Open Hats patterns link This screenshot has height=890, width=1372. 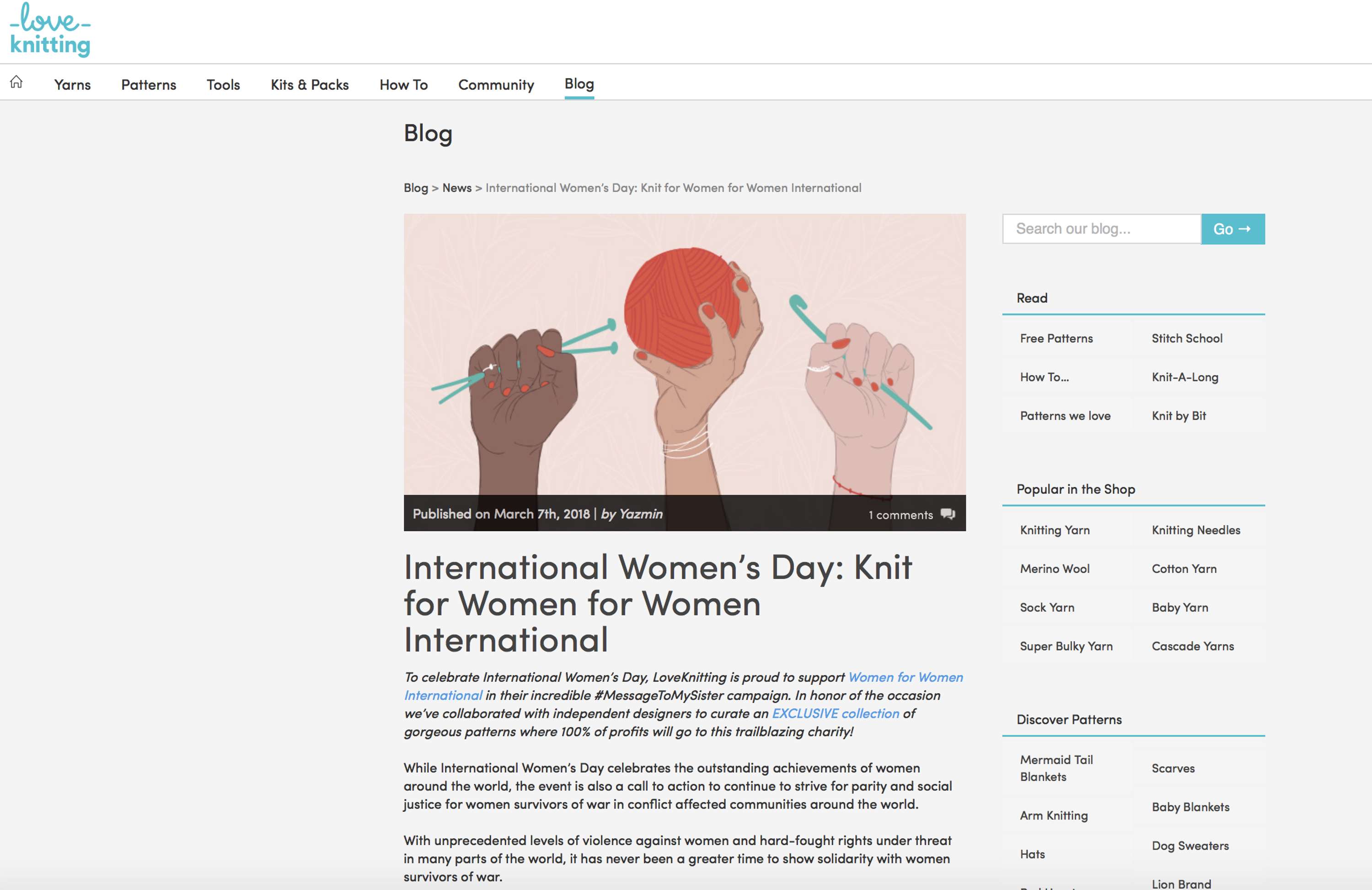point(1032,854)
